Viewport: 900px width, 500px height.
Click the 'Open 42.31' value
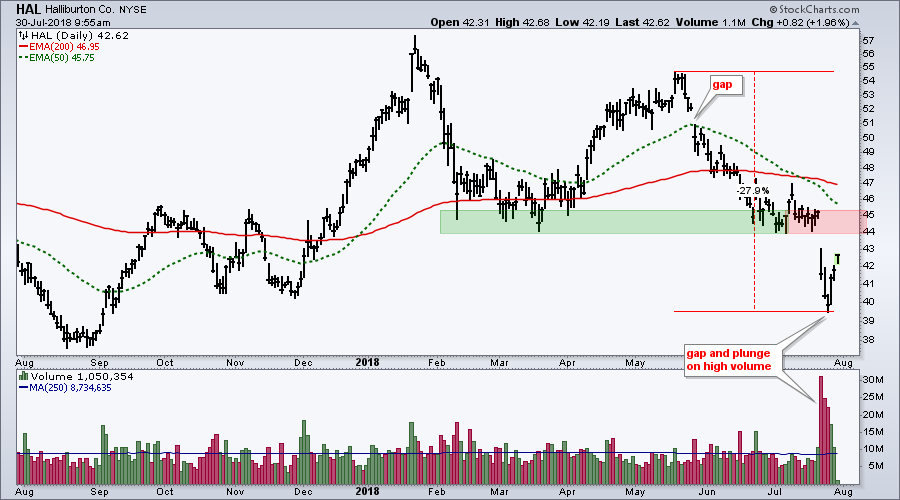click(461, 22)
